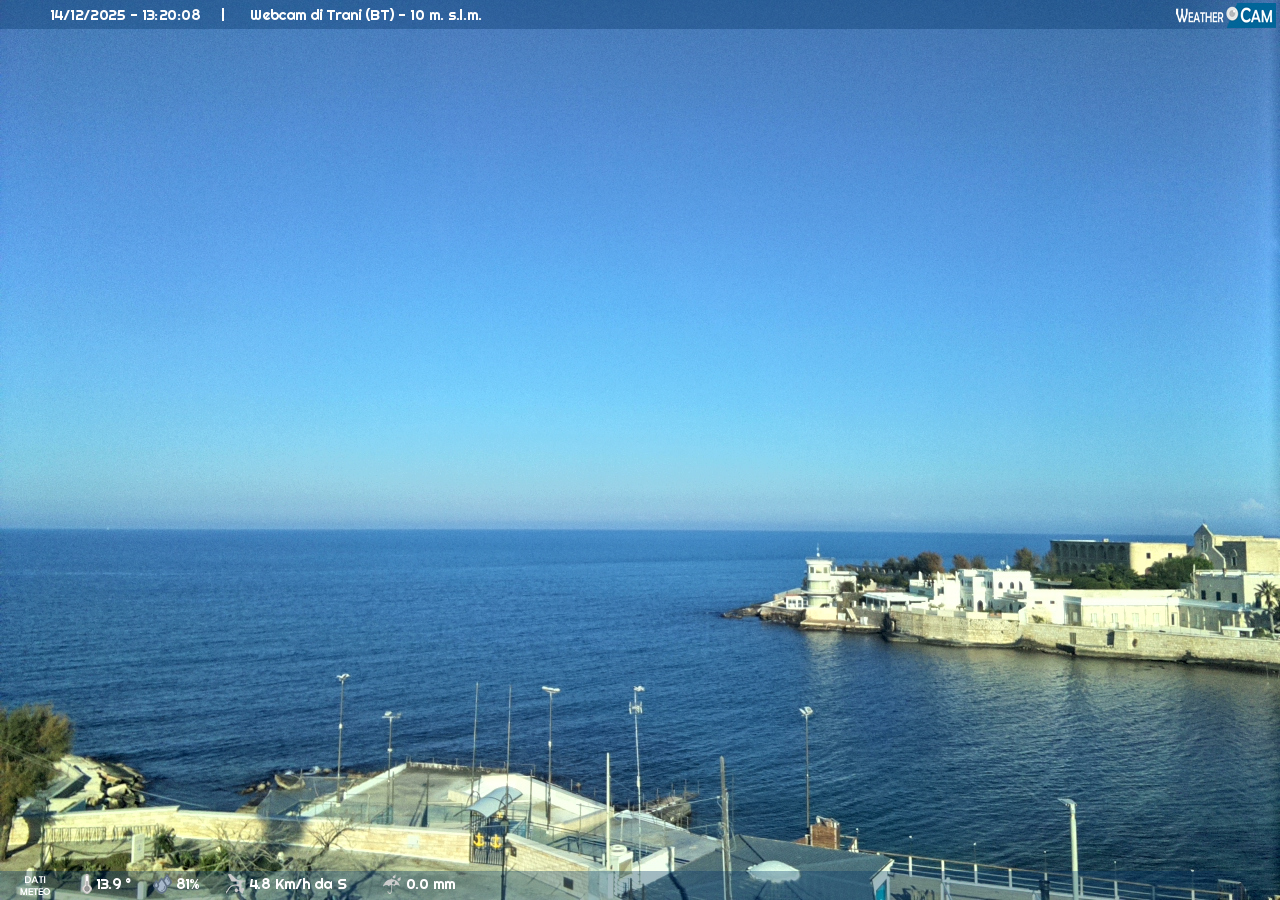Click the 4.8 Km/h da S wind reading
This screenshot has width=1280, height=900.
pyautogui.click(x=298, y=884)
